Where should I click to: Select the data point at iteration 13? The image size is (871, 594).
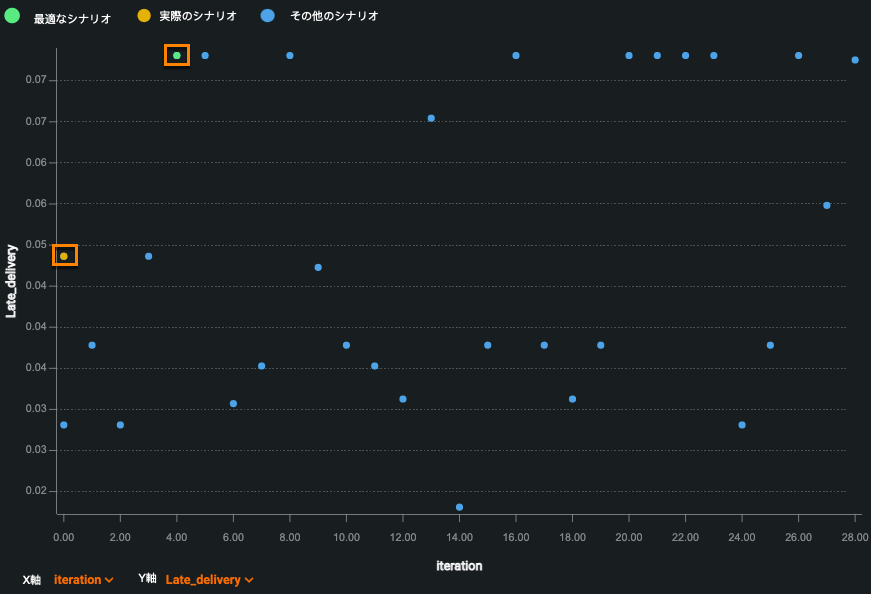tap(431, 118)
